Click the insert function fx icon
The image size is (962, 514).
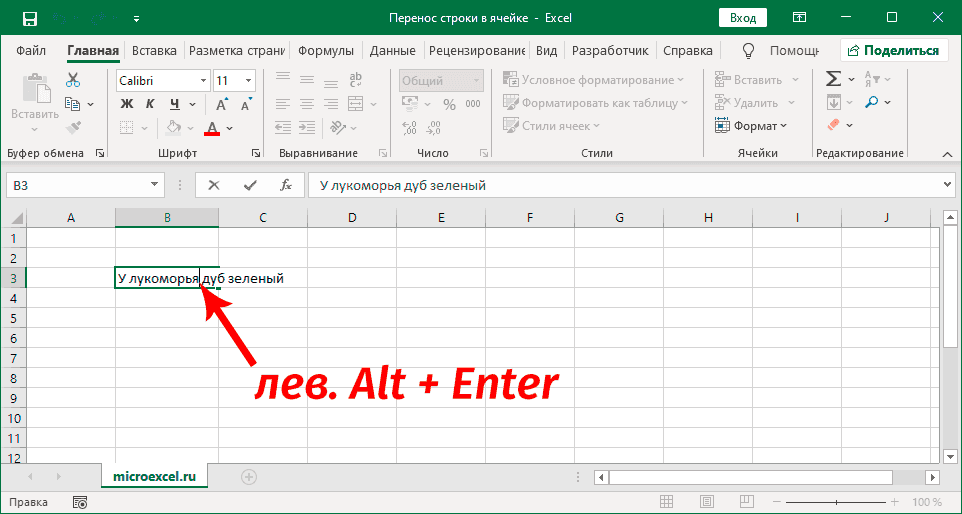point(285,185)
